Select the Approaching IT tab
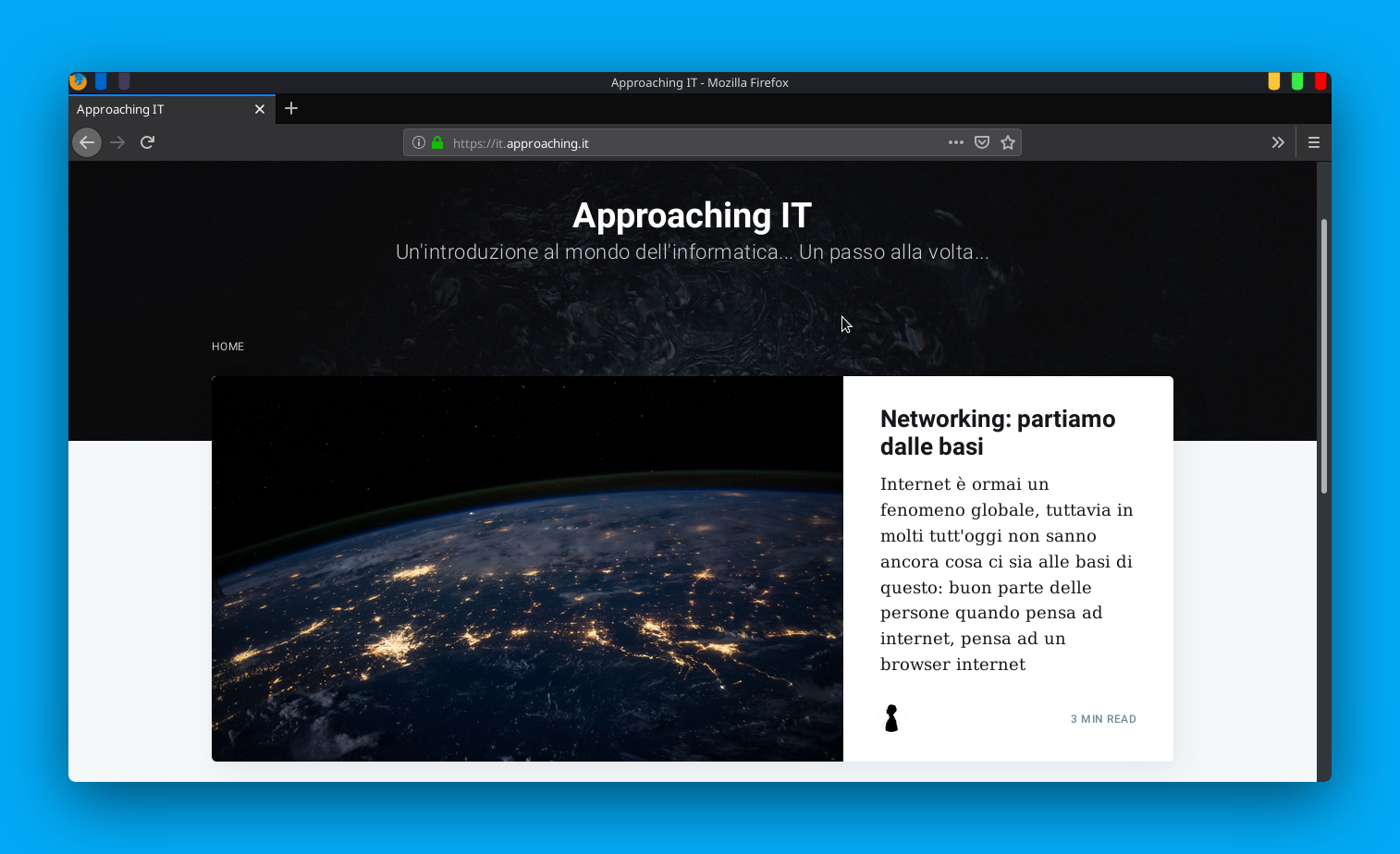The height and width of the screenshot is (854, 1400). click(x=157, y=109)
